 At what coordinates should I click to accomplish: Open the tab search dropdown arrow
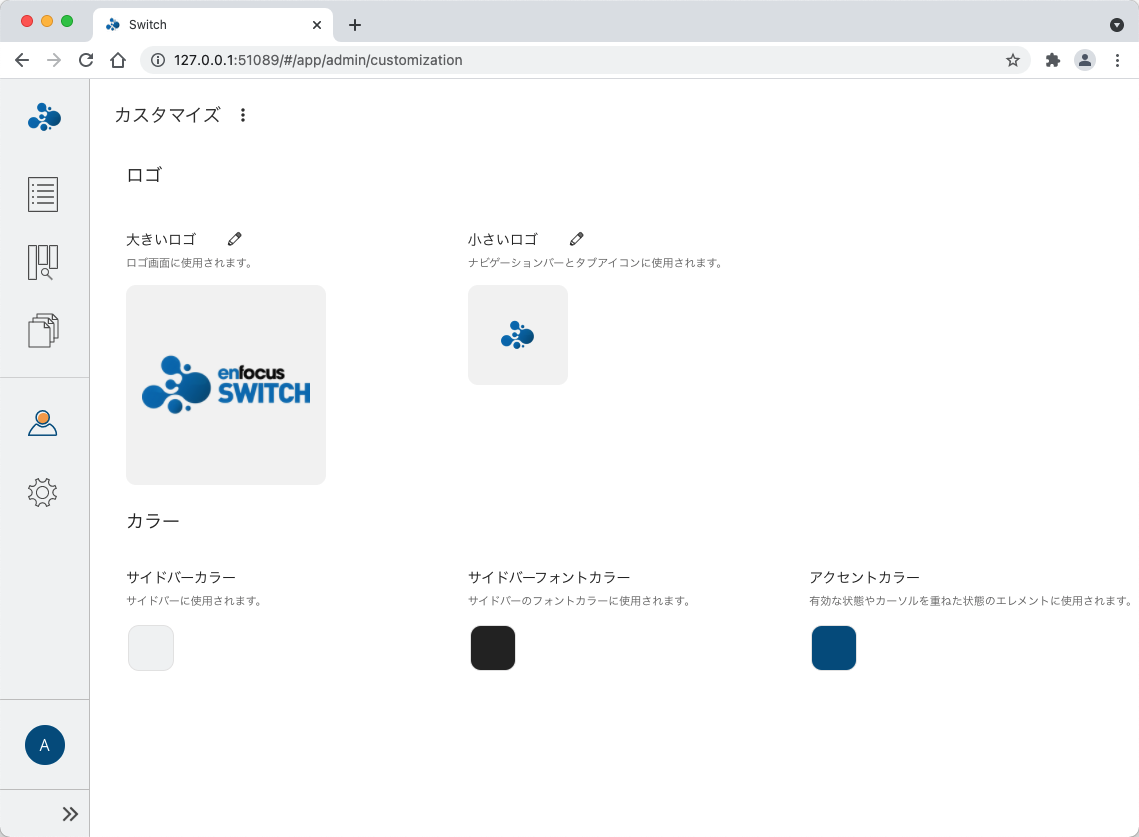pyautogui.click(x=1117, y=25)
